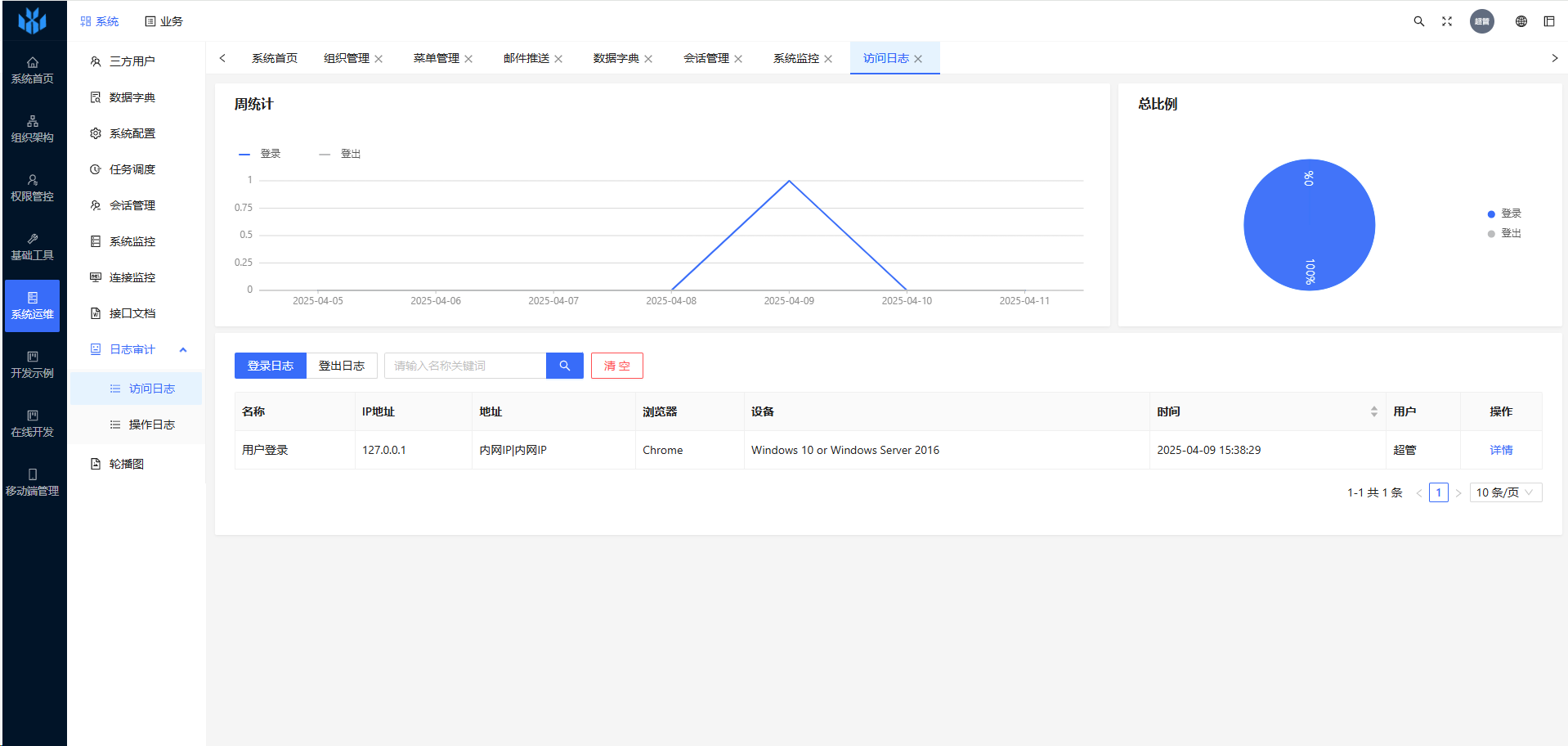Viewport: 1568px width, 746px height.
Task: Switch to 登出日志 tab
Action: pyautogui.click(x=342, y=366)
